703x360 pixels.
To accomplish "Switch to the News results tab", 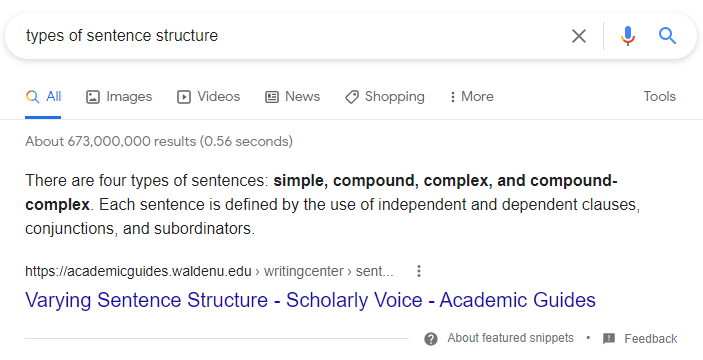I will [x=292, y=97].
